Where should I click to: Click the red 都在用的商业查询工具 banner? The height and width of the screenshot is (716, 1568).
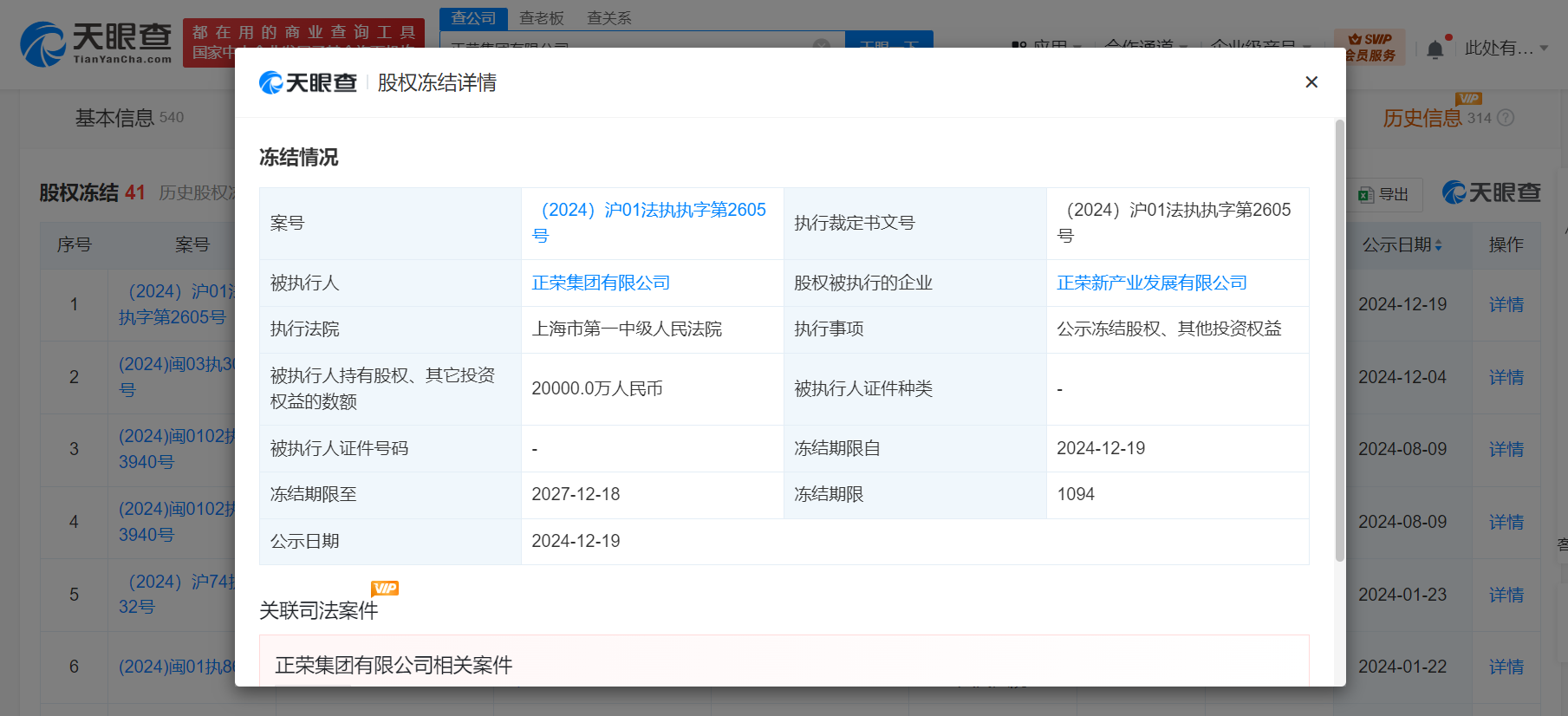point(304,42)
